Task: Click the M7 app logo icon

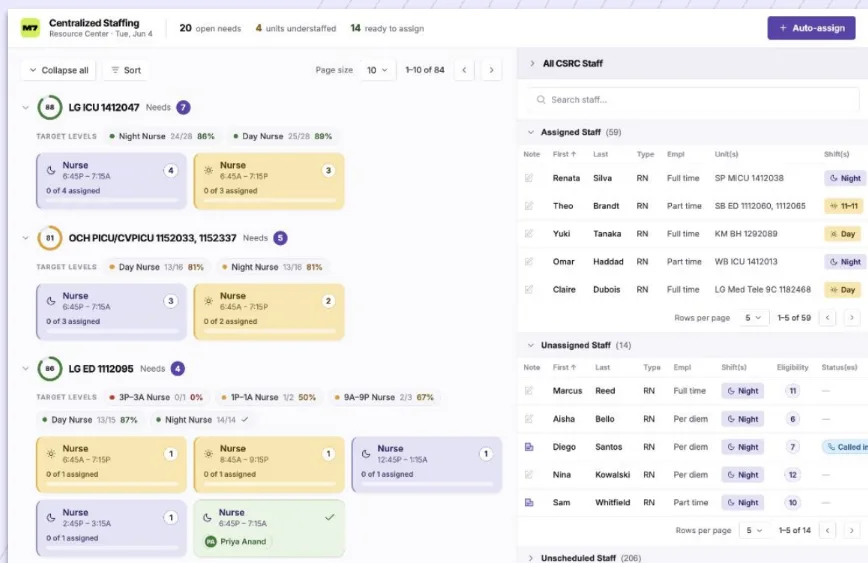Action: tap(30, 28)
